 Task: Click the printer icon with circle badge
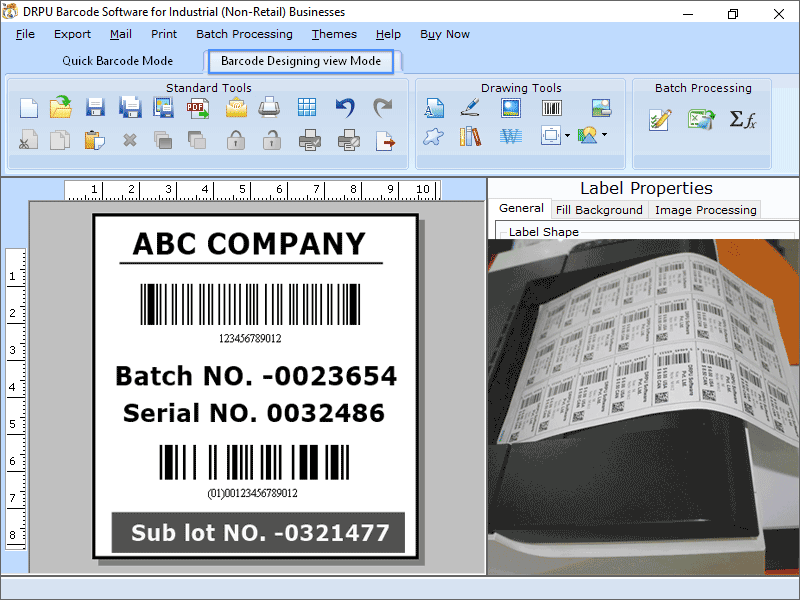pyautogui.click(x=349, y=140)
